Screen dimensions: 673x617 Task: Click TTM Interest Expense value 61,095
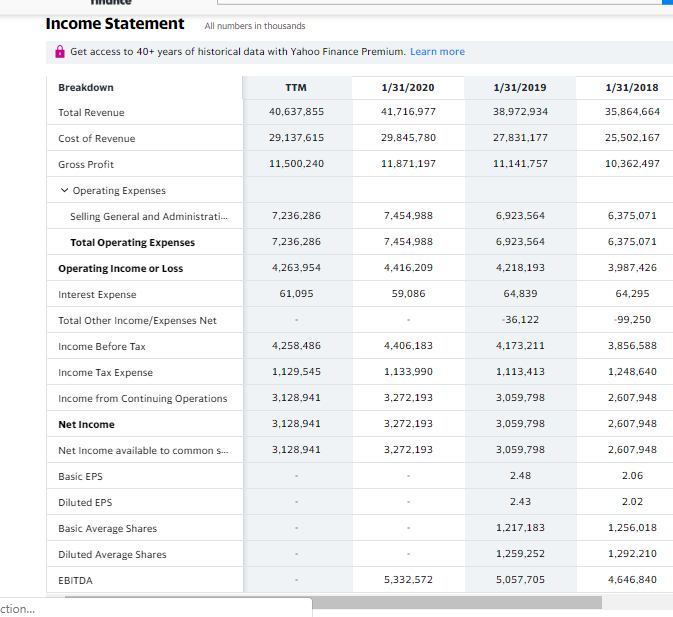pos(296,293)
